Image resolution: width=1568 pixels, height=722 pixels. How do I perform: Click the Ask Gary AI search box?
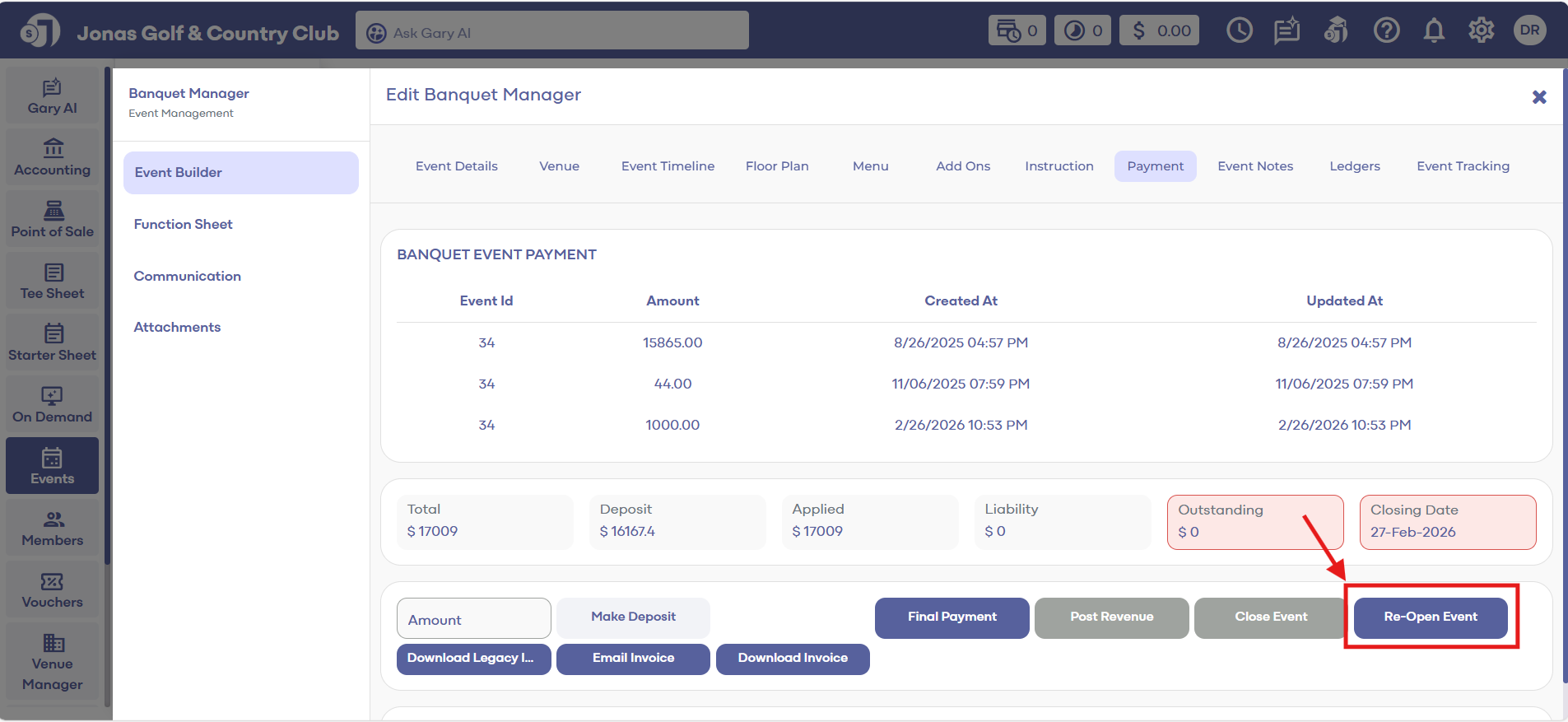(x=551, y=31)
